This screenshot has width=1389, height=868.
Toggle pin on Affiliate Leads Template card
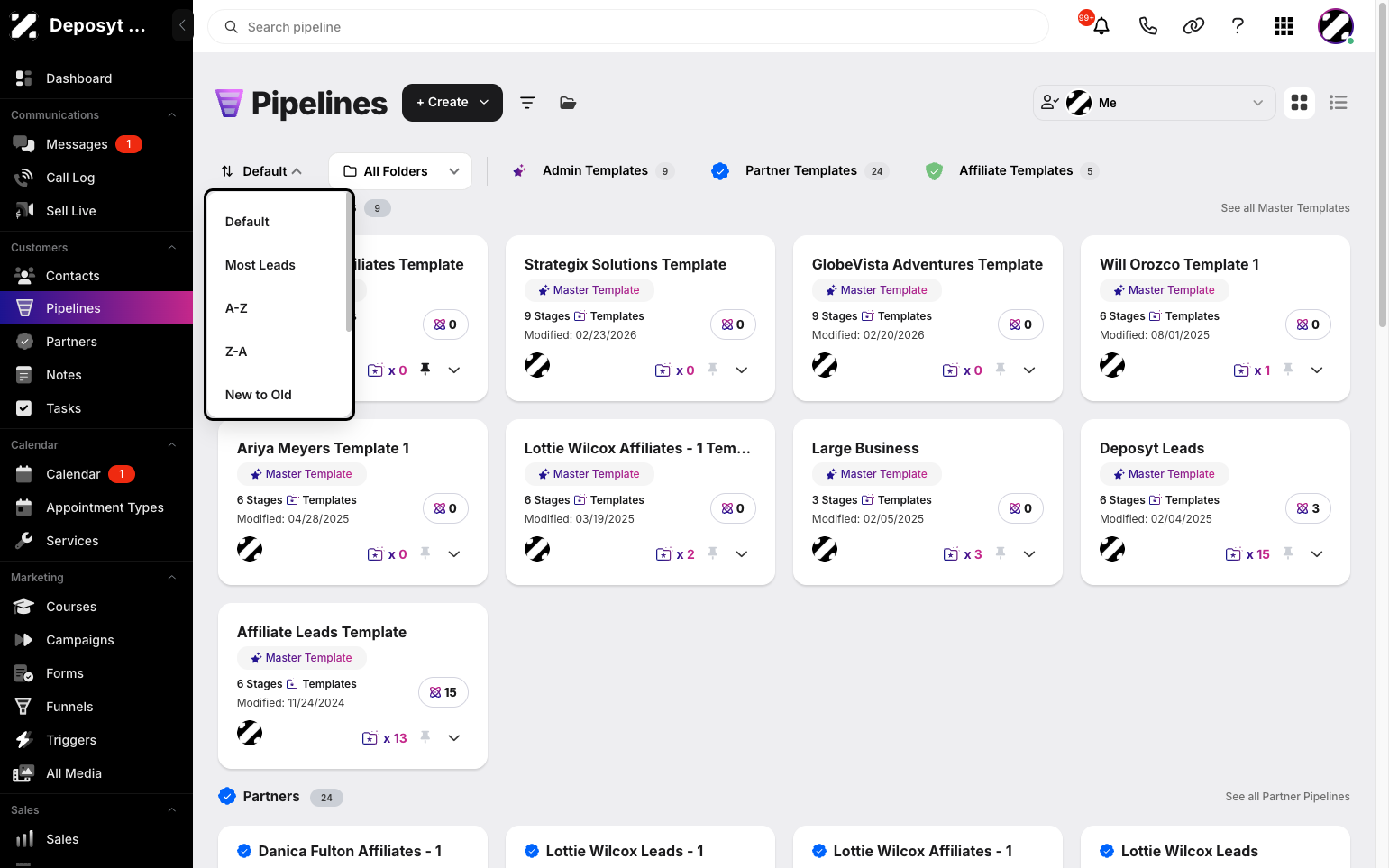[x=425, y=737]
